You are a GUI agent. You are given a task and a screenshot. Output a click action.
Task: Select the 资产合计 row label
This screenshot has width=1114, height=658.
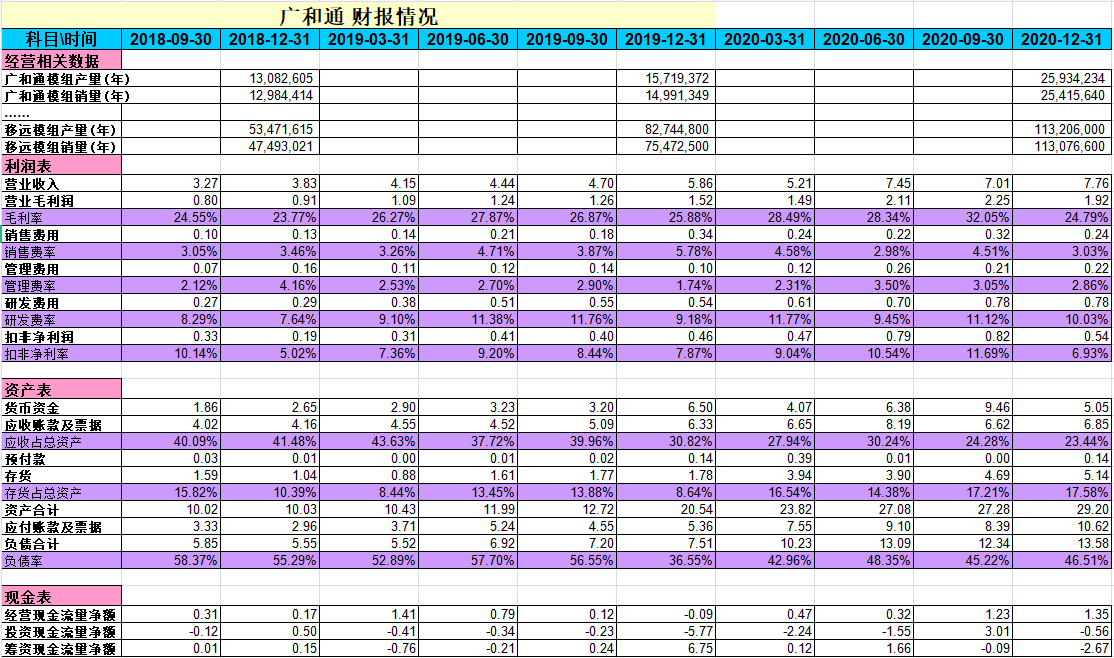[62, 509]
